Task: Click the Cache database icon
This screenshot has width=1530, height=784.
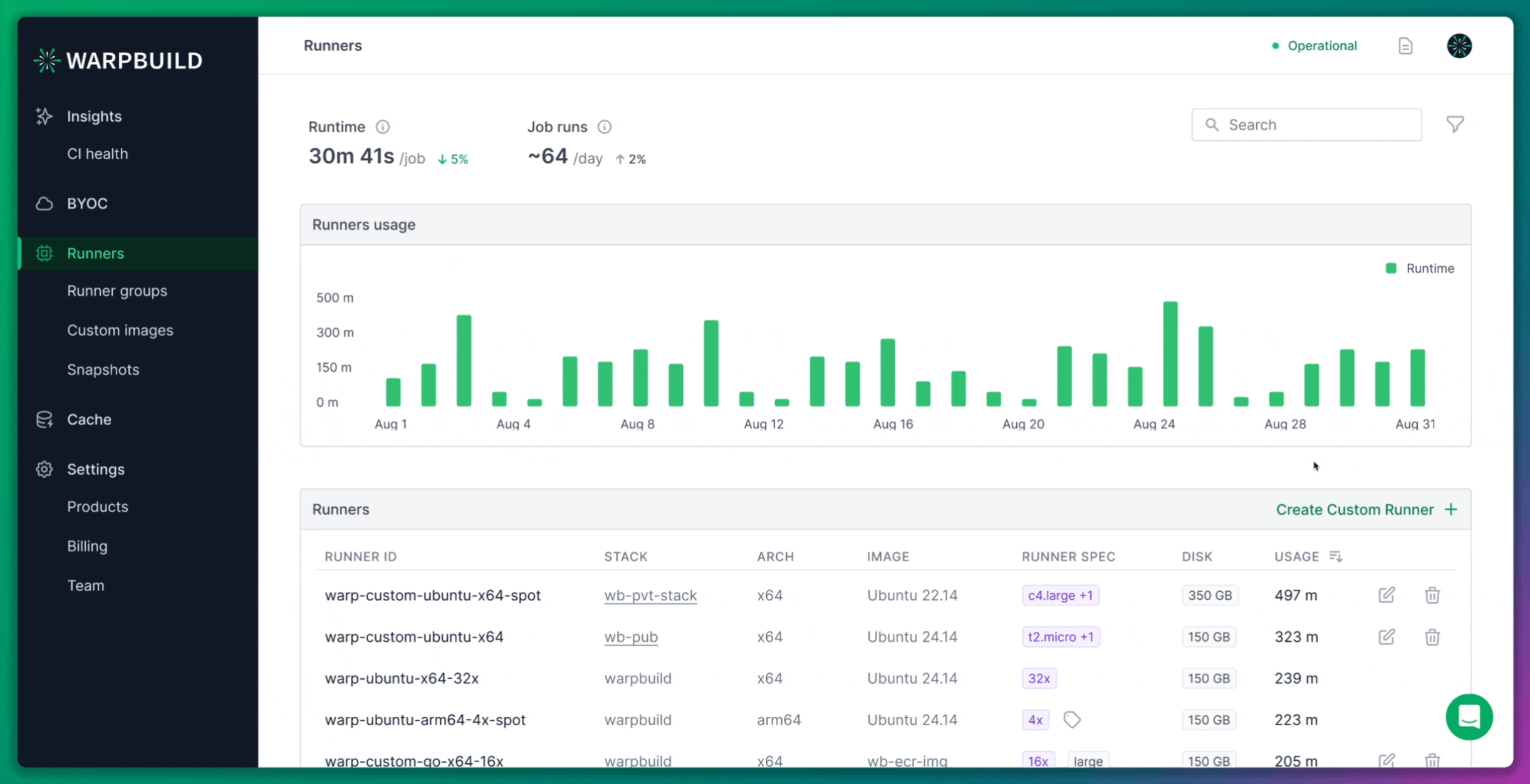Action: (x=44, y=420)
